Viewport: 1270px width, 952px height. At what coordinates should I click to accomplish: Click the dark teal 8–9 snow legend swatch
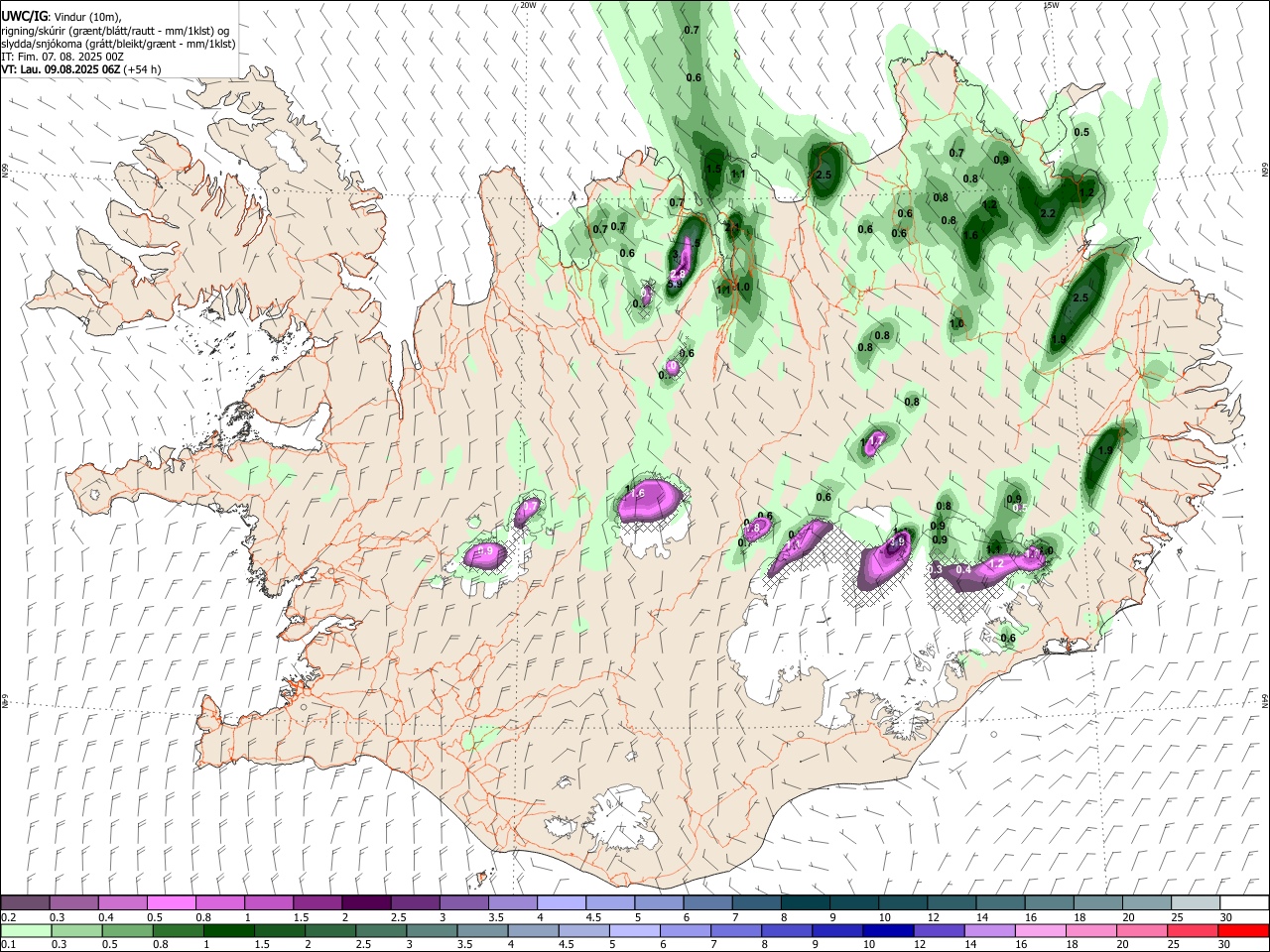pos(805,903)
